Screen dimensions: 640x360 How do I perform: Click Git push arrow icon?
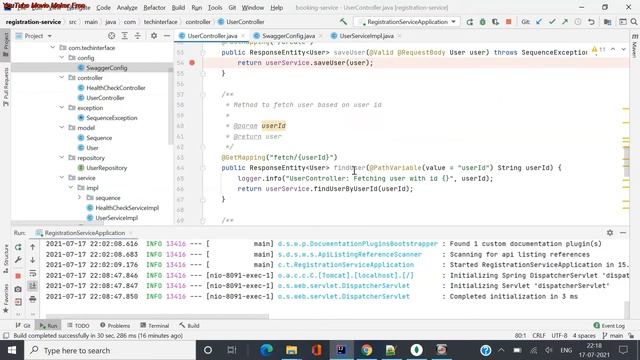(565, 22)
